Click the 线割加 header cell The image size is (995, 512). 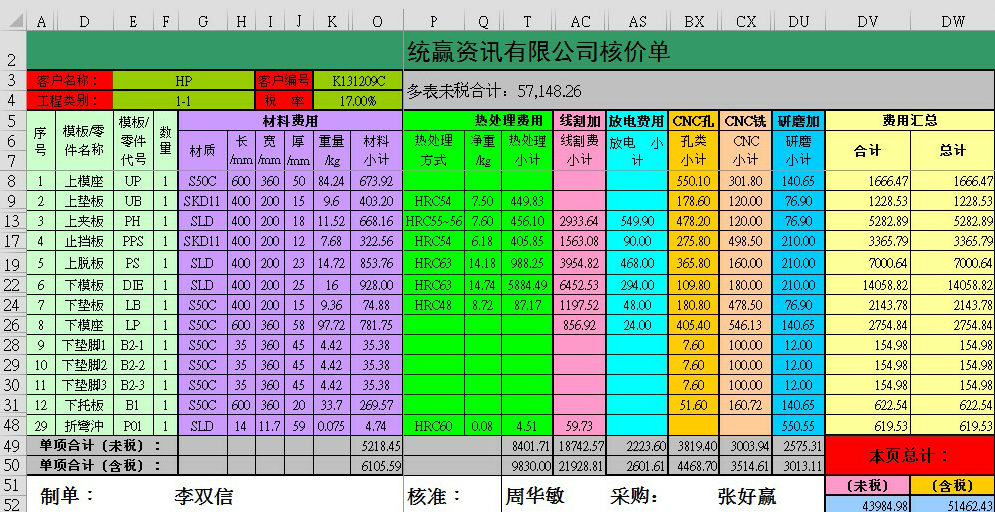tap(579, 121)
